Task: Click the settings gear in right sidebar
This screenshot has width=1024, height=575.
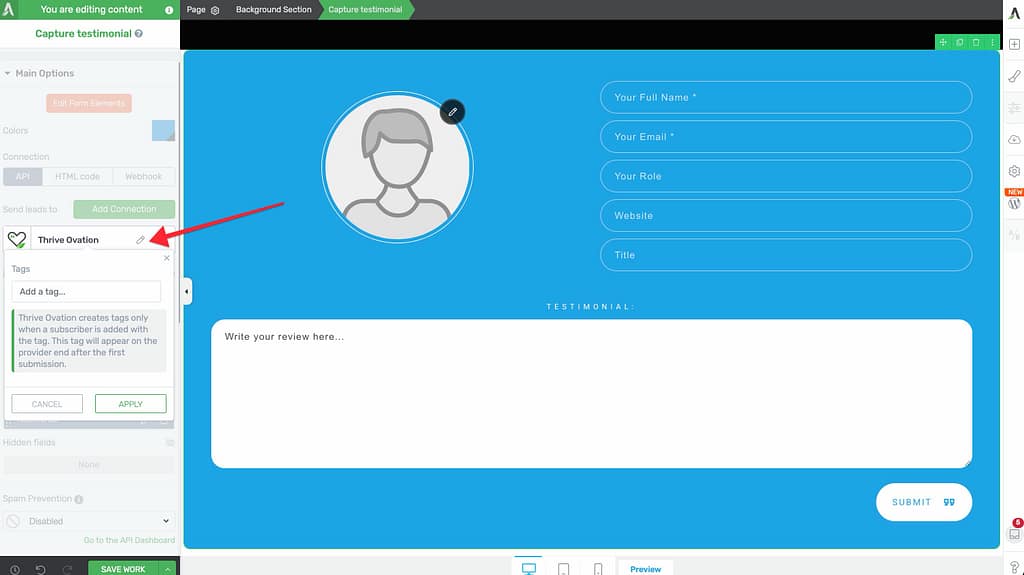Action: 1014,172
